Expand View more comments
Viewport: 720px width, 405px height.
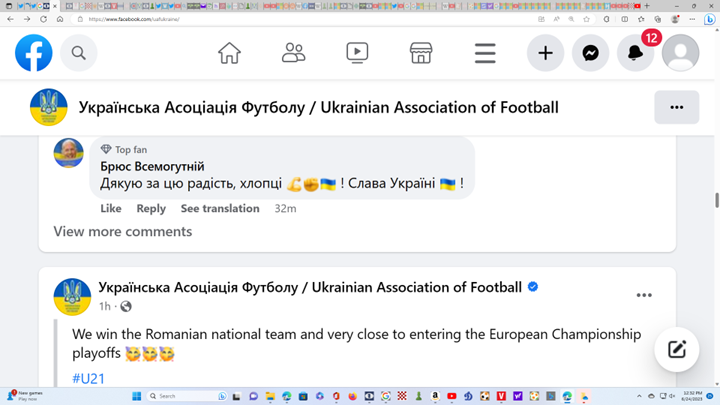coord(122,232)
